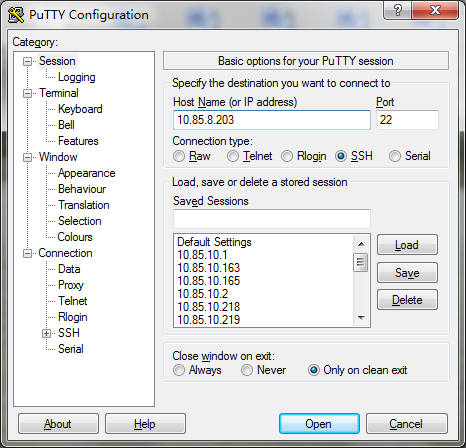
Task: Open the Window category
Action: pos(58,157)
